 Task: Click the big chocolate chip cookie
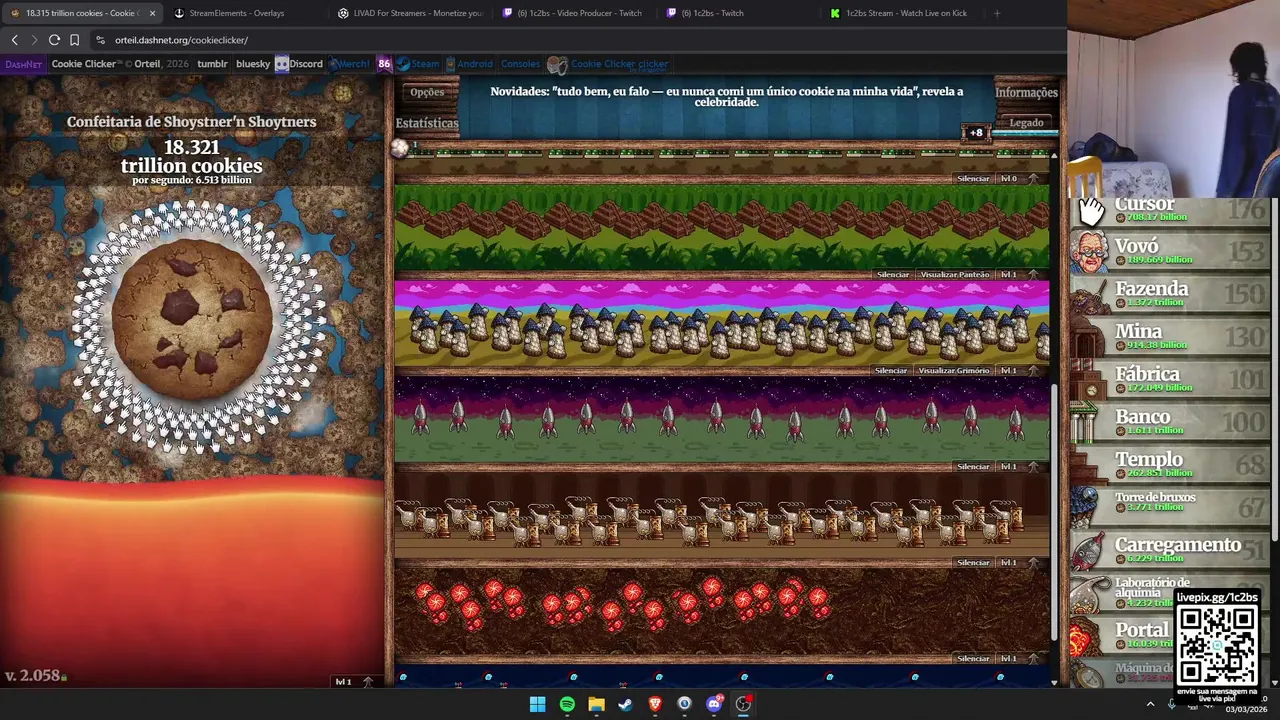[x=192, y=319]
